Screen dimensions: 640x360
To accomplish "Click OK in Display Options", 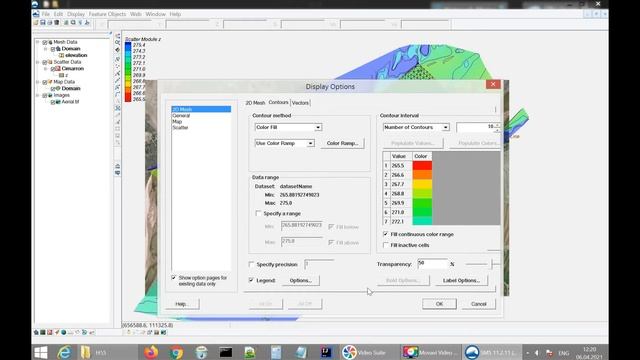I will click(x=439, y=304).
